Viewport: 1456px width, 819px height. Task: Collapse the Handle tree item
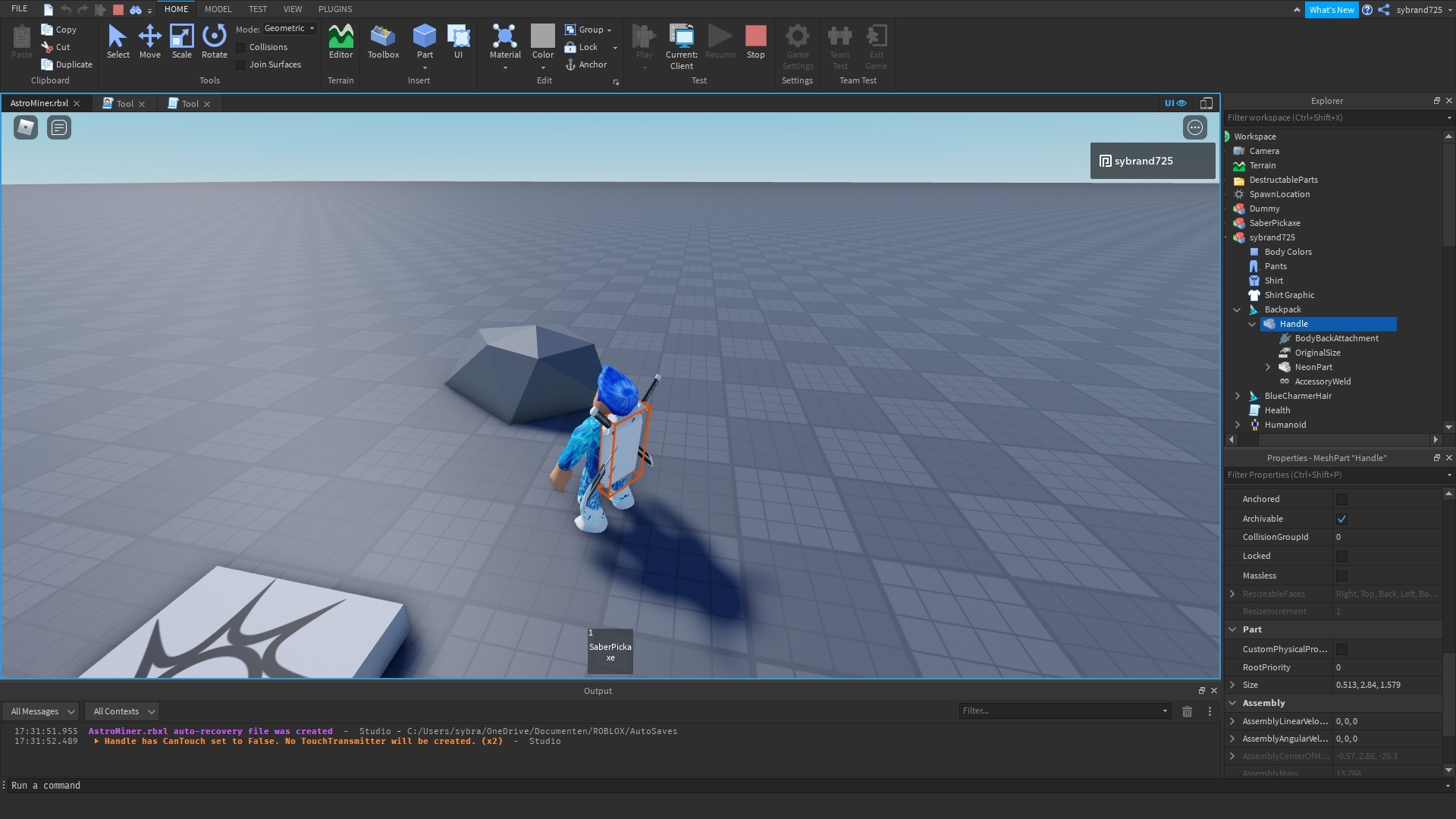point(1252,324)
